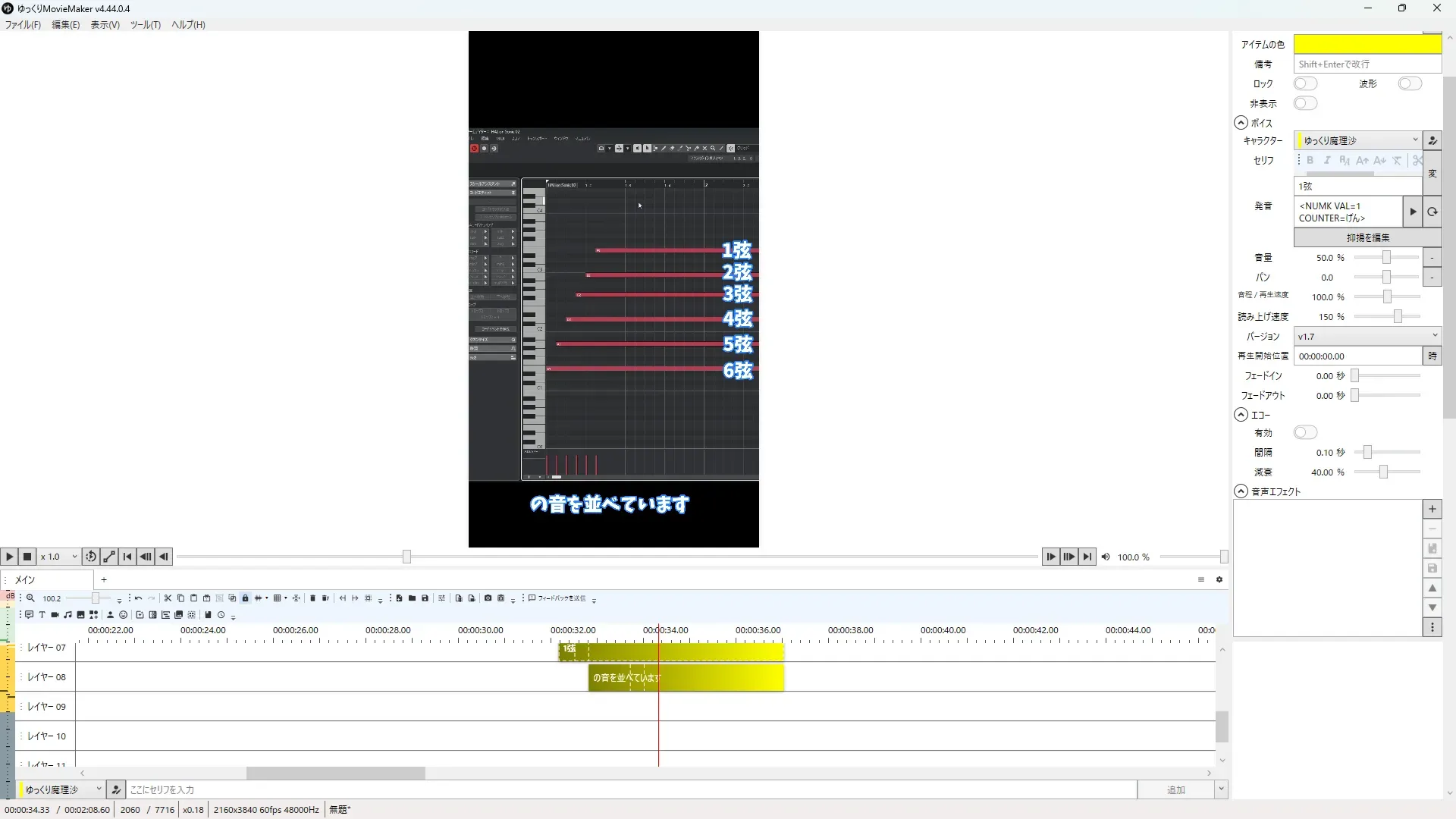Toggle the 波形 waveform switch
The height and width of the screenshot is (819, 1456).
point(1409,83)
